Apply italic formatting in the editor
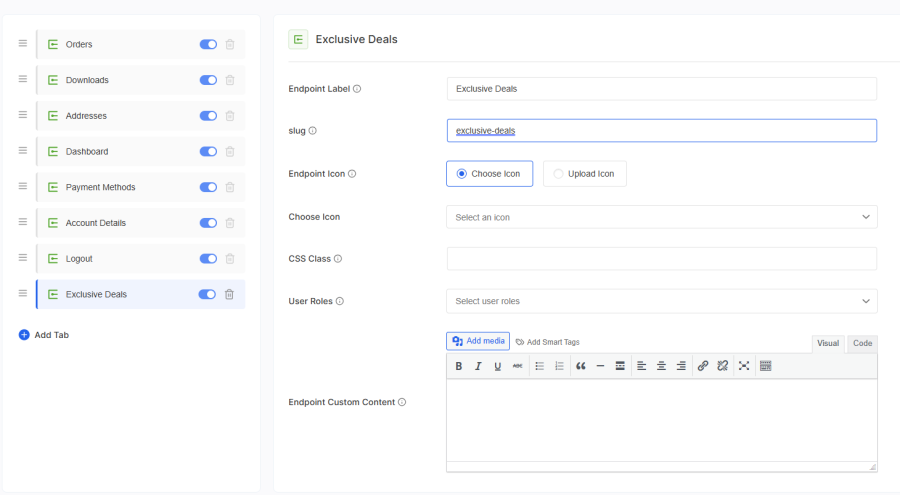Viewport: 900px width, 495px height. (x=478, y=366)
